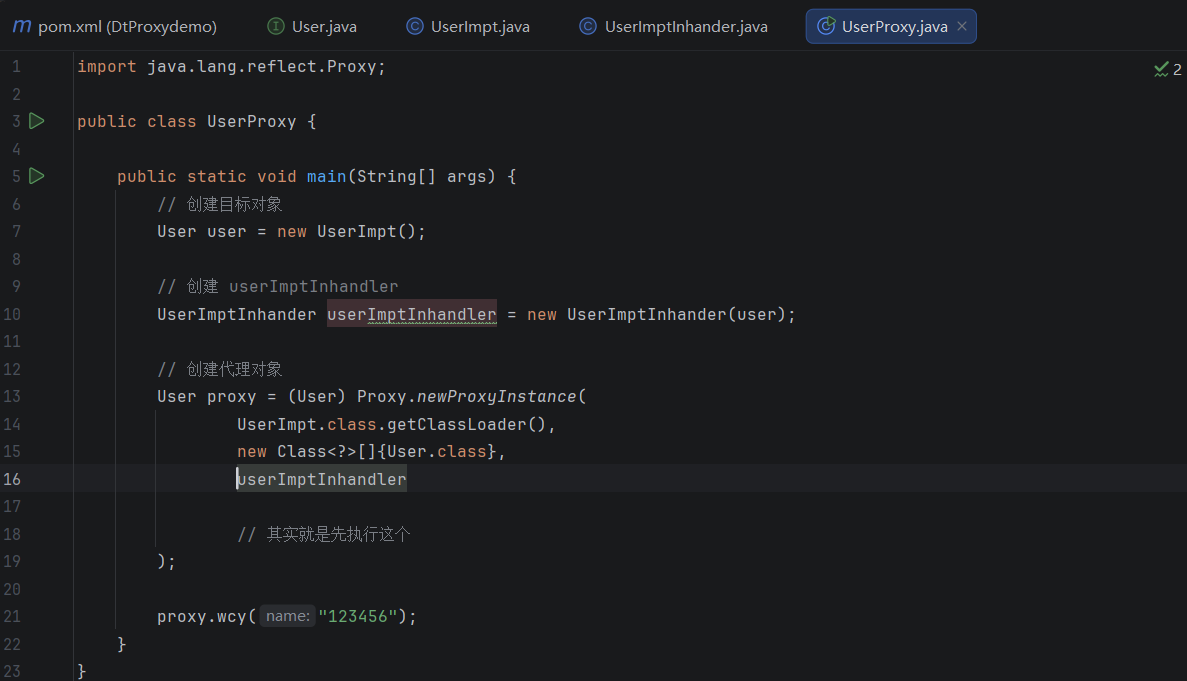Switch to the pom.xml (DtProxydemo) tab
Viewport: 1187px width, 681px height.
115,26
